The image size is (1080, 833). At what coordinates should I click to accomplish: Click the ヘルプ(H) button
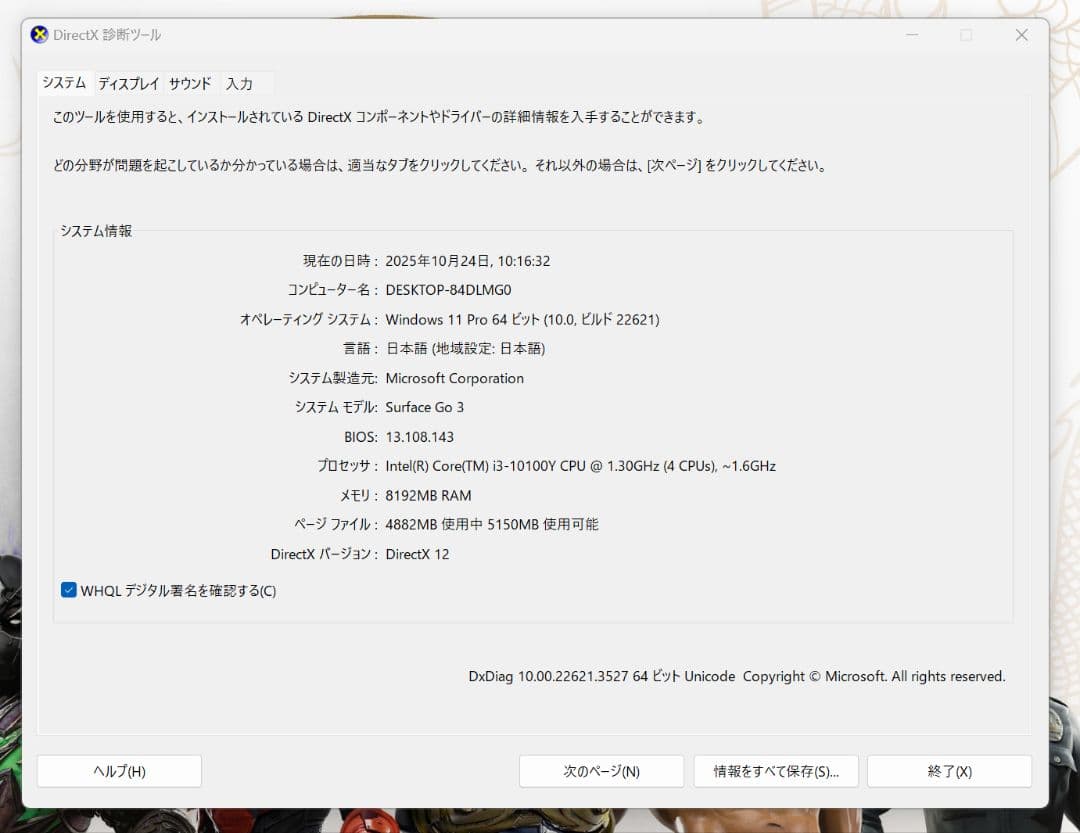pyautogui.click(x=119, y=770)
